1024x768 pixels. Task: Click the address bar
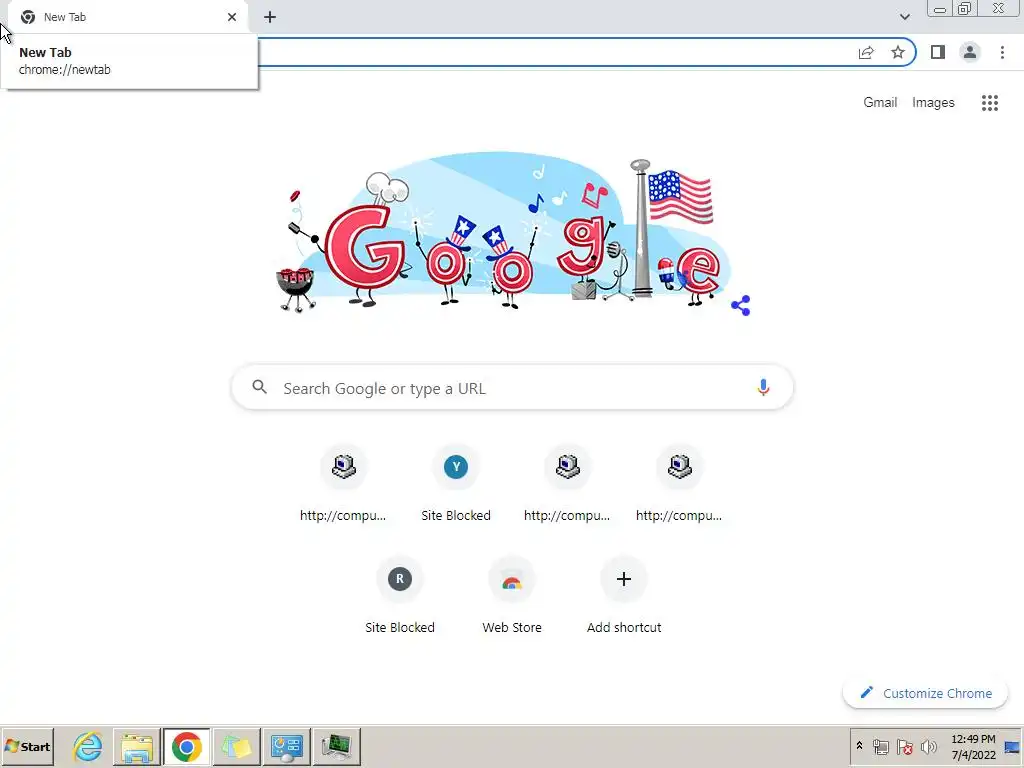(x=555, y=52)
